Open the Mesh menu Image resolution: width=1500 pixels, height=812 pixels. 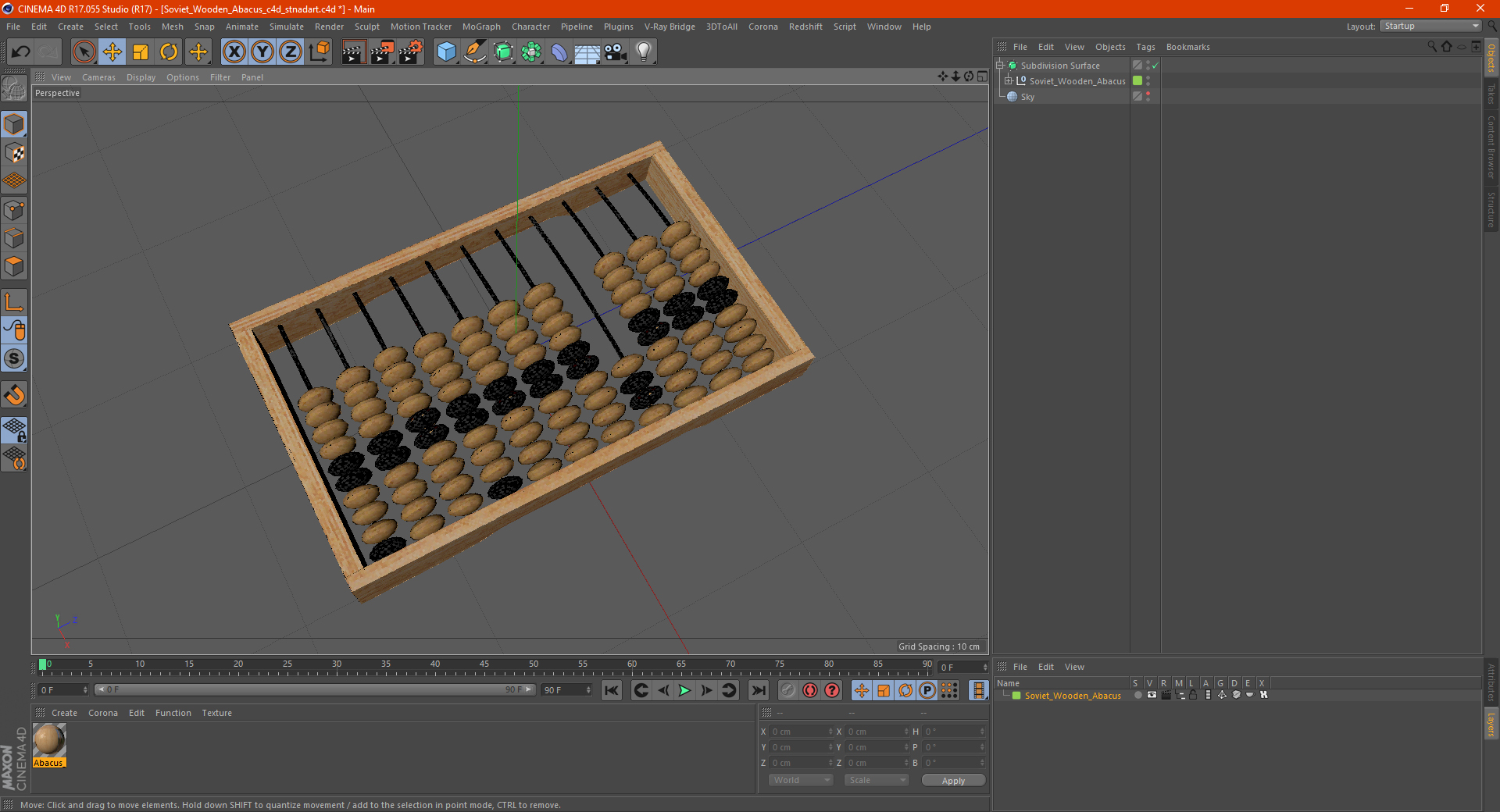tap(173, 27)
